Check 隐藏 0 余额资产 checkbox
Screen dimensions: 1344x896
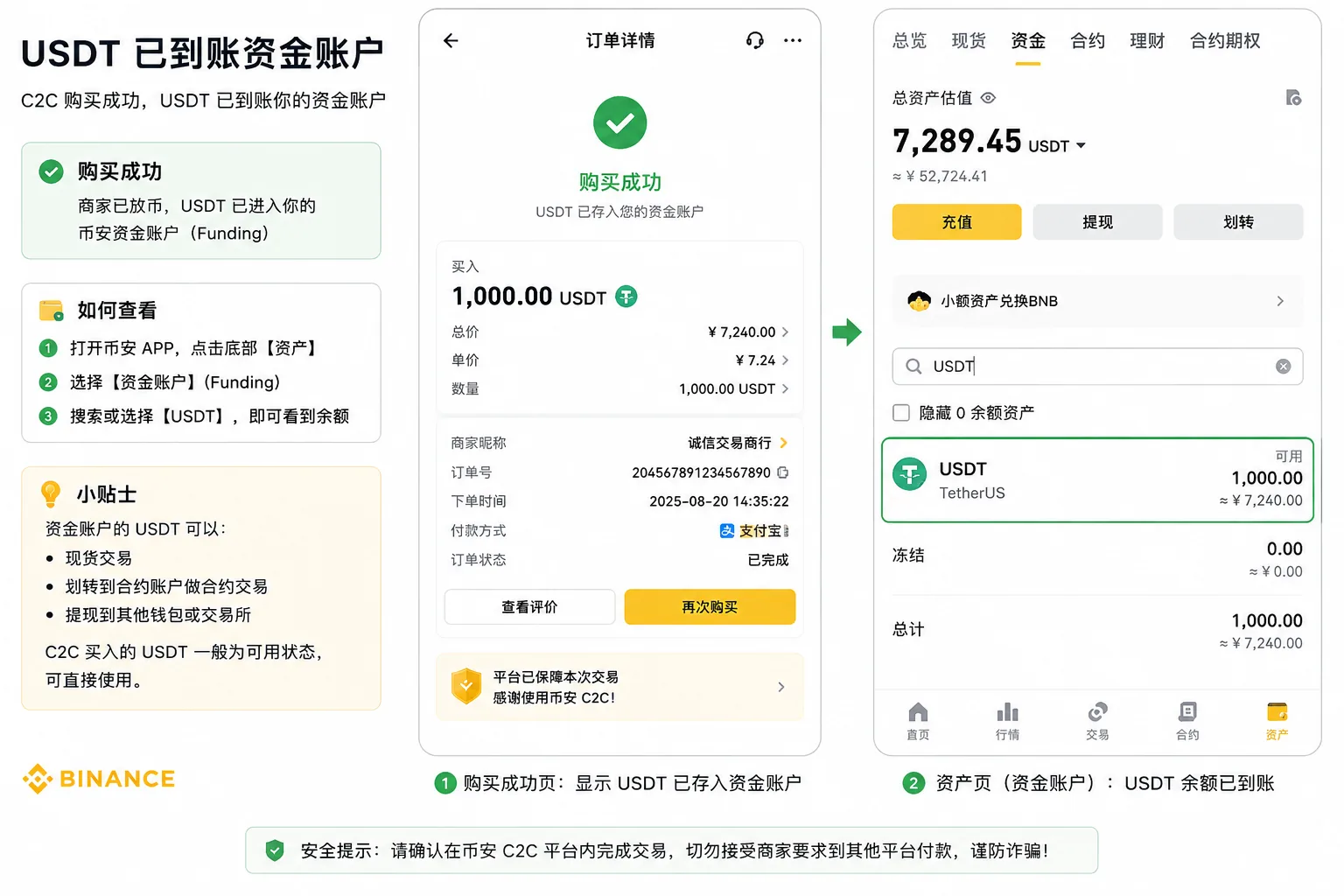[900, 412]
